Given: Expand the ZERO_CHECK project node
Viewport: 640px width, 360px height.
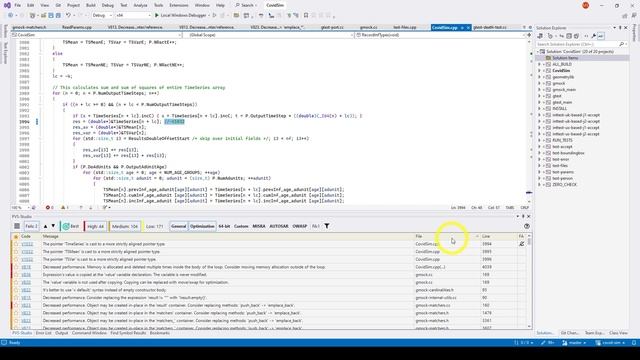Looking at the screenshot, I should click(539, 185).
